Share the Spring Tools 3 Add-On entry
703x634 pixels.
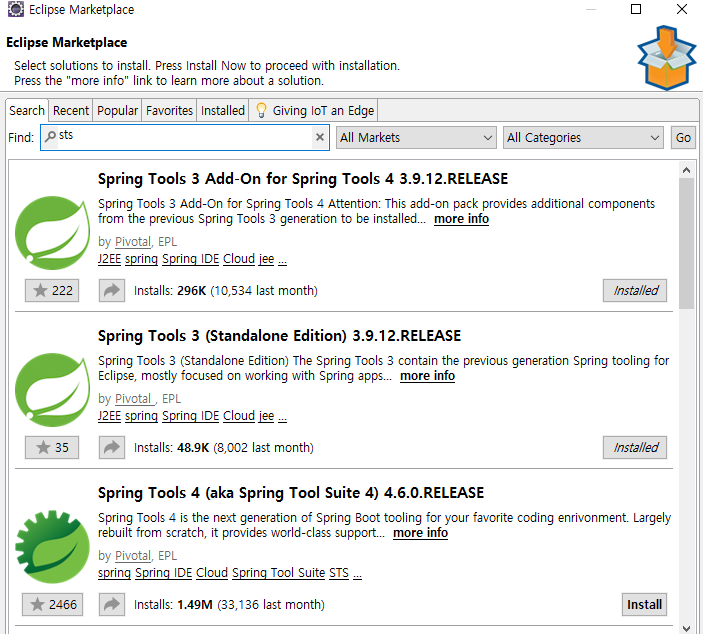(x=112, y=291)
